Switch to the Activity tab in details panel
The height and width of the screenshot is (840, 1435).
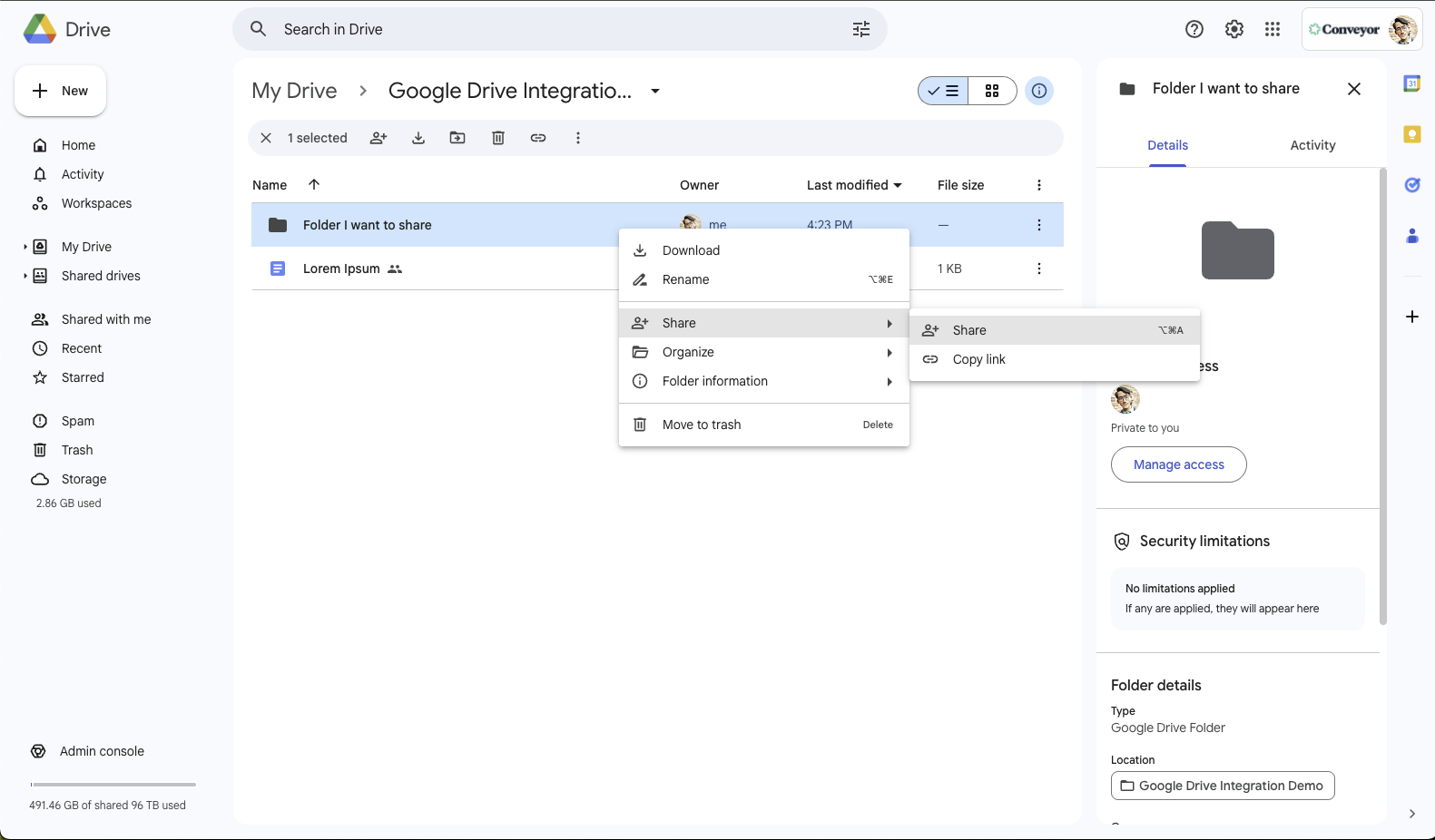tap(1312, 145)
